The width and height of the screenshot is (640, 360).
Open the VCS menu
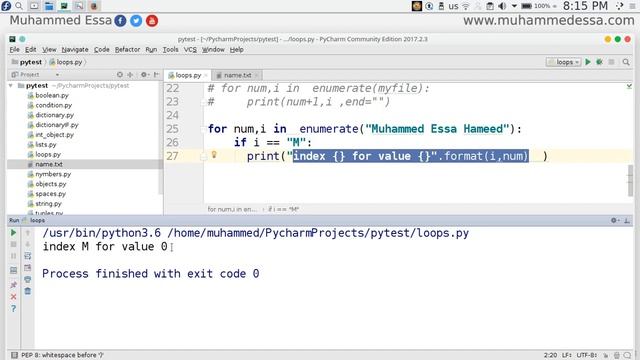point(190,49)
